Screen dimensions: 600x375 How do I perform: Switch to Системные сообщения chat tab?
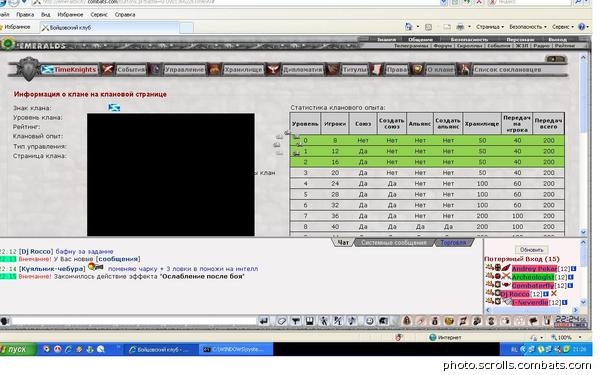coord(394,243)
